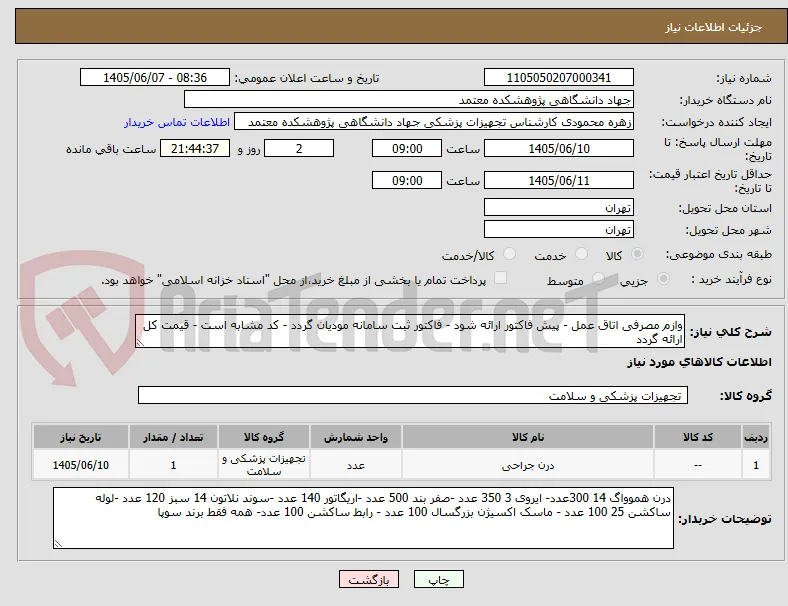Click the واحد شمارش column header
Image resolution: width=788 pixels, height=606 pixels.
click(355, 437)
